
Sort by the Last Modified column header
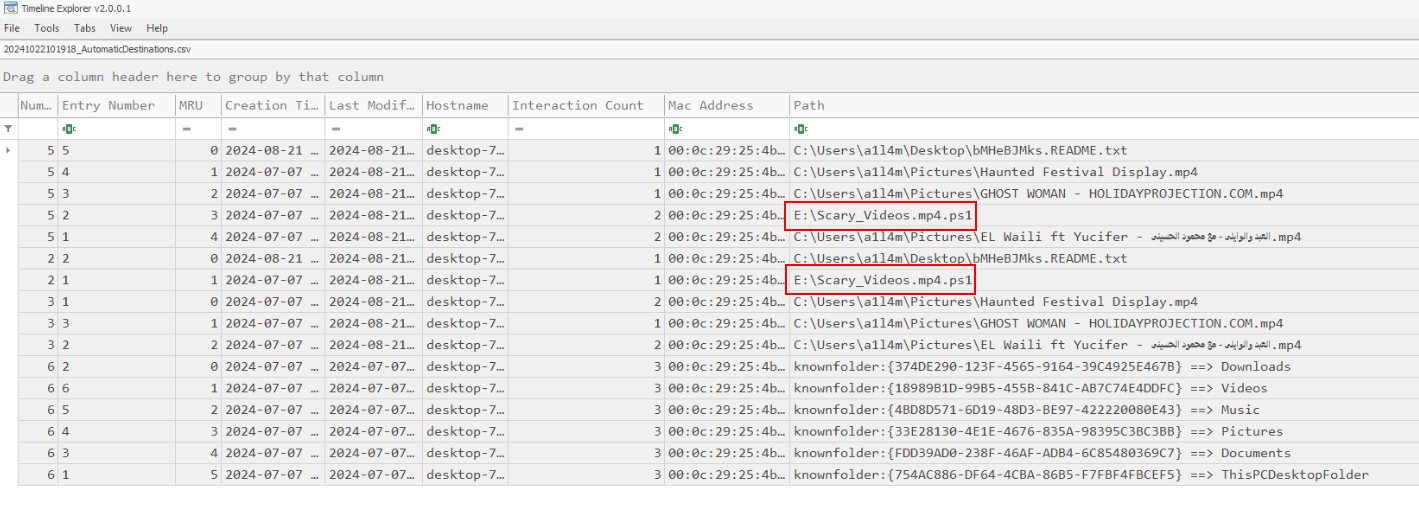[374, 105]
